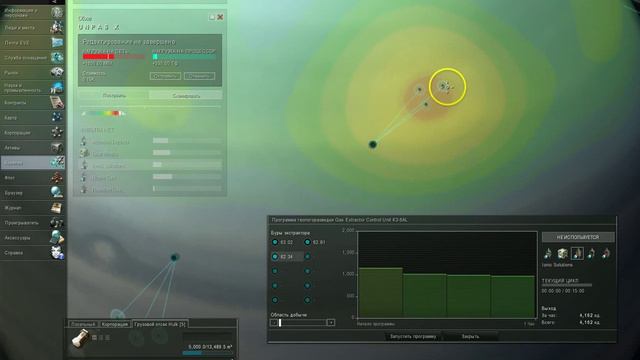The height and width of the screenshot is (360, 640).
Task: Toggle extractor head in top-right of head list
Action: 307,242
